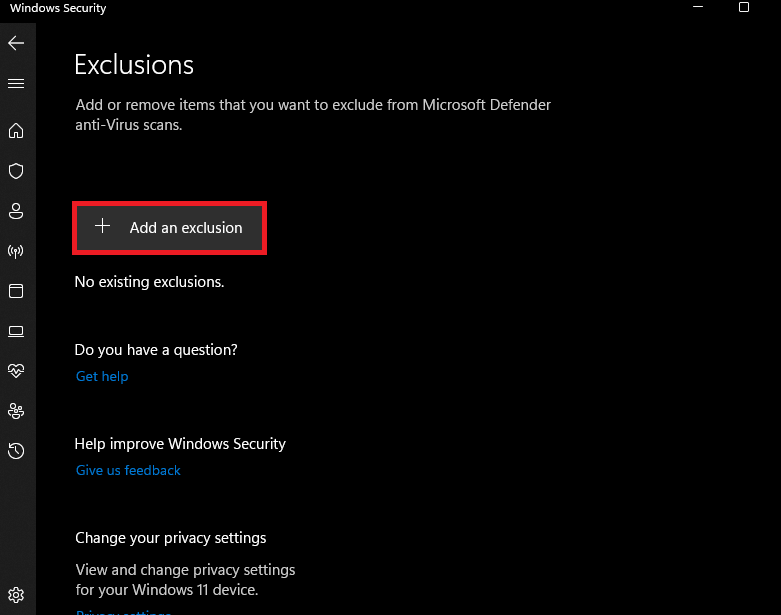Click the Exclusions page heading

[x=134, y=65]
